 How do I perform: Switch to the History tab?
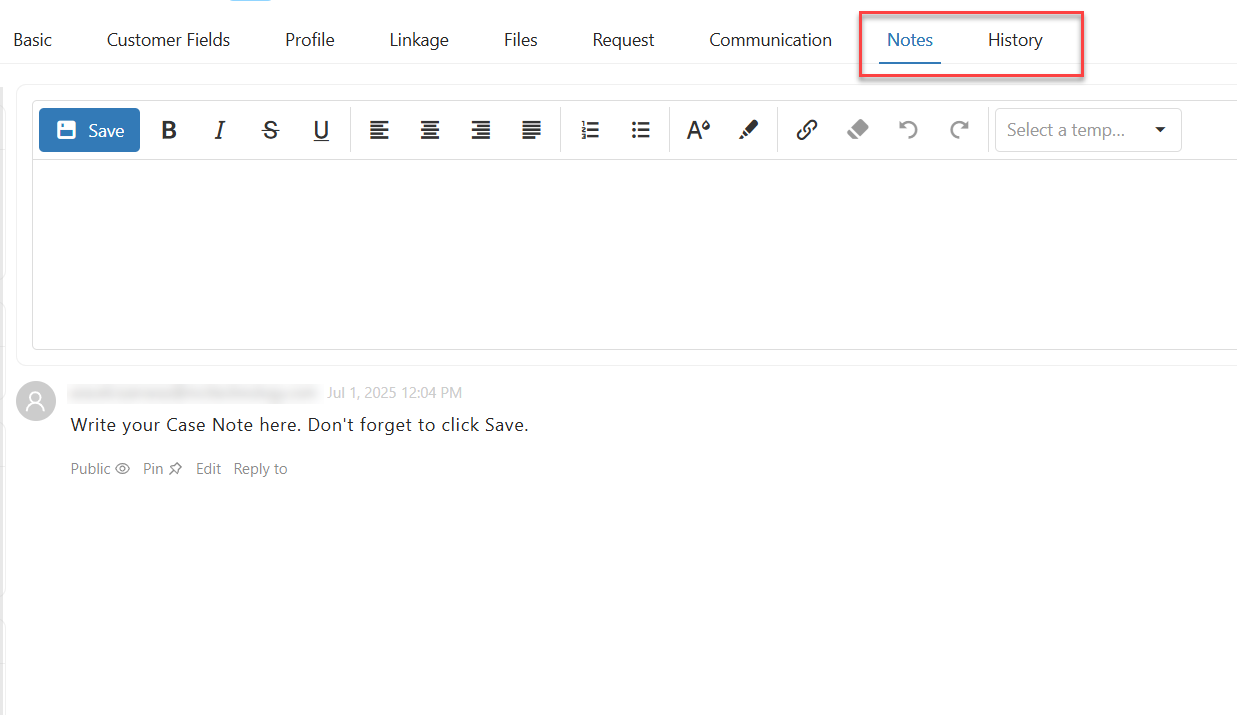coord(1015,40)
